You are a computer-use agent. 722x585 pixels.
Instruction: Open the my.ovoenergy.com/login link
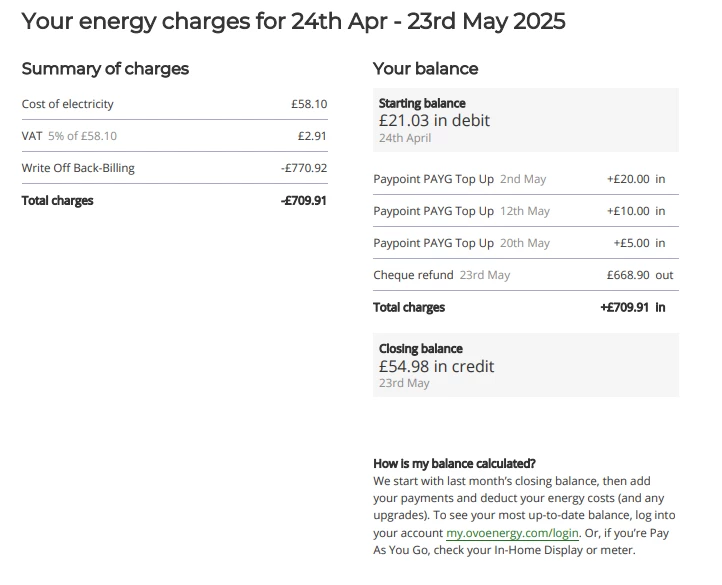click(512, 533)
